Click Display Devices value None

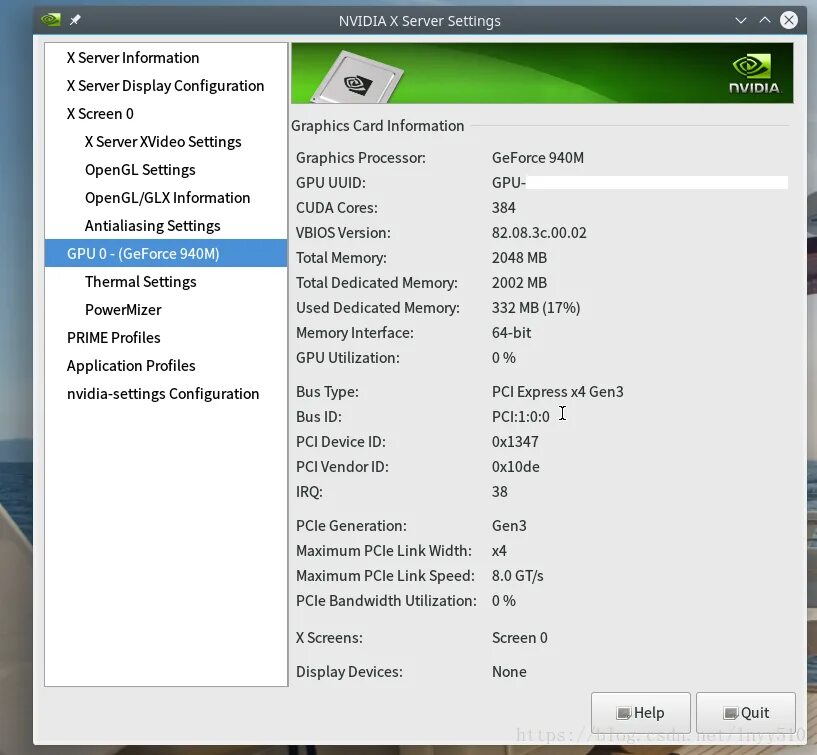509,671
